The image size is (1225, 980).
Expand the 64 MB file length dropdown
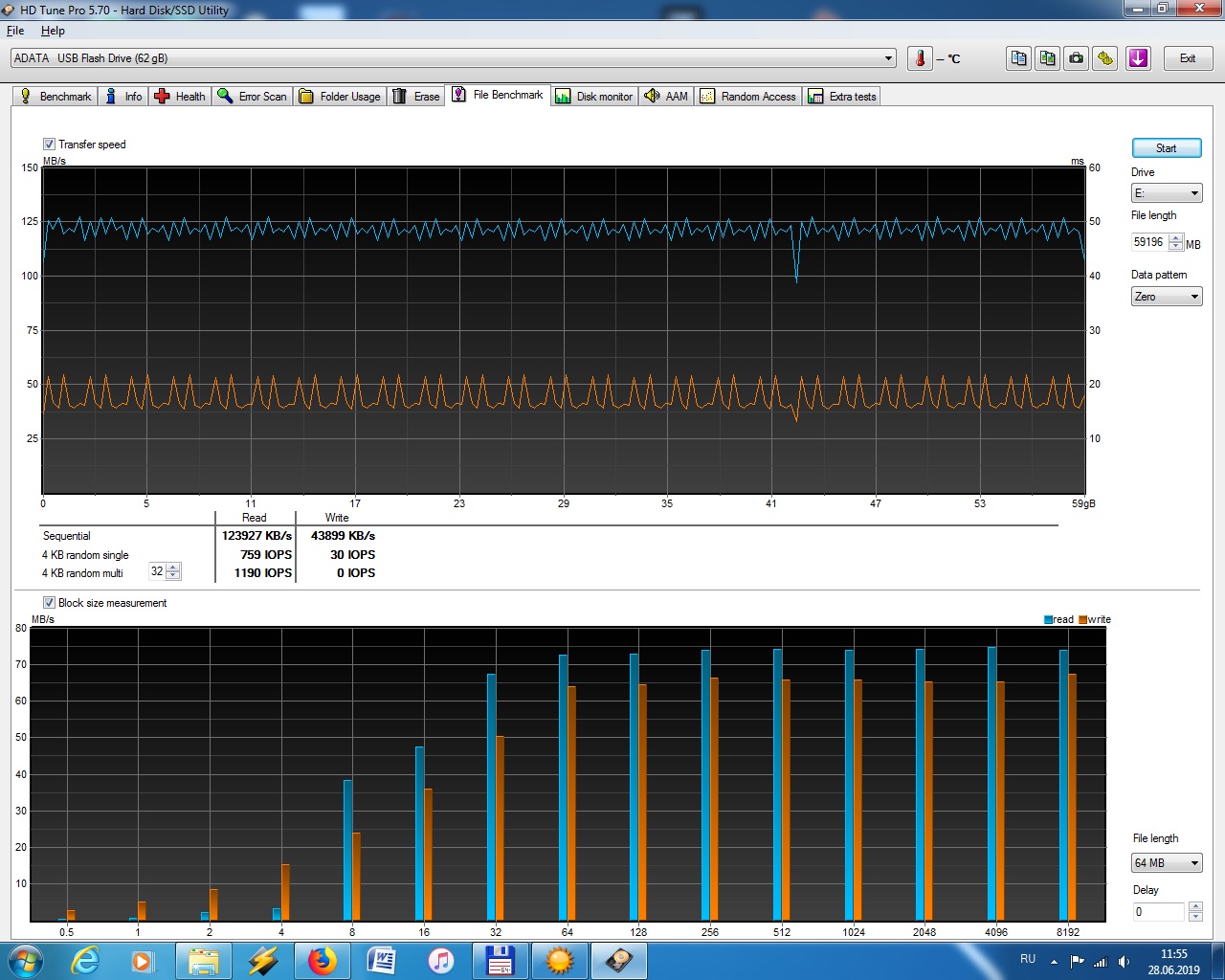click(x=1167, y=863)
